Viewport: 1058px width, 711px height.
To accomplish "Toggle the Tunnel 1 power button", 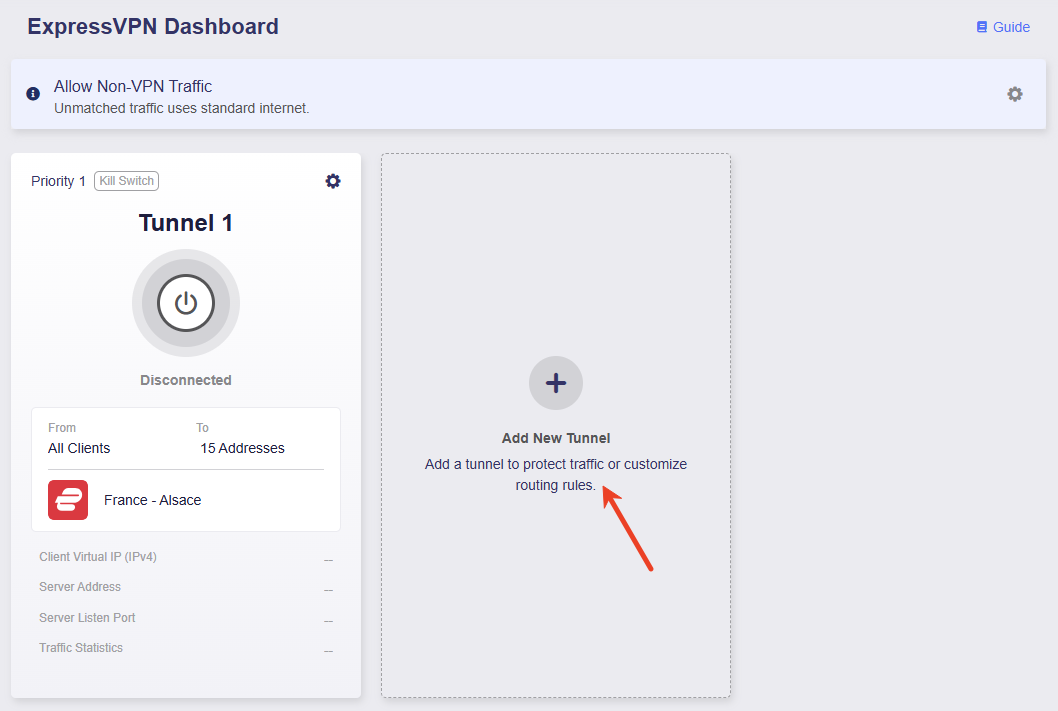I will [x=186, y=303].
